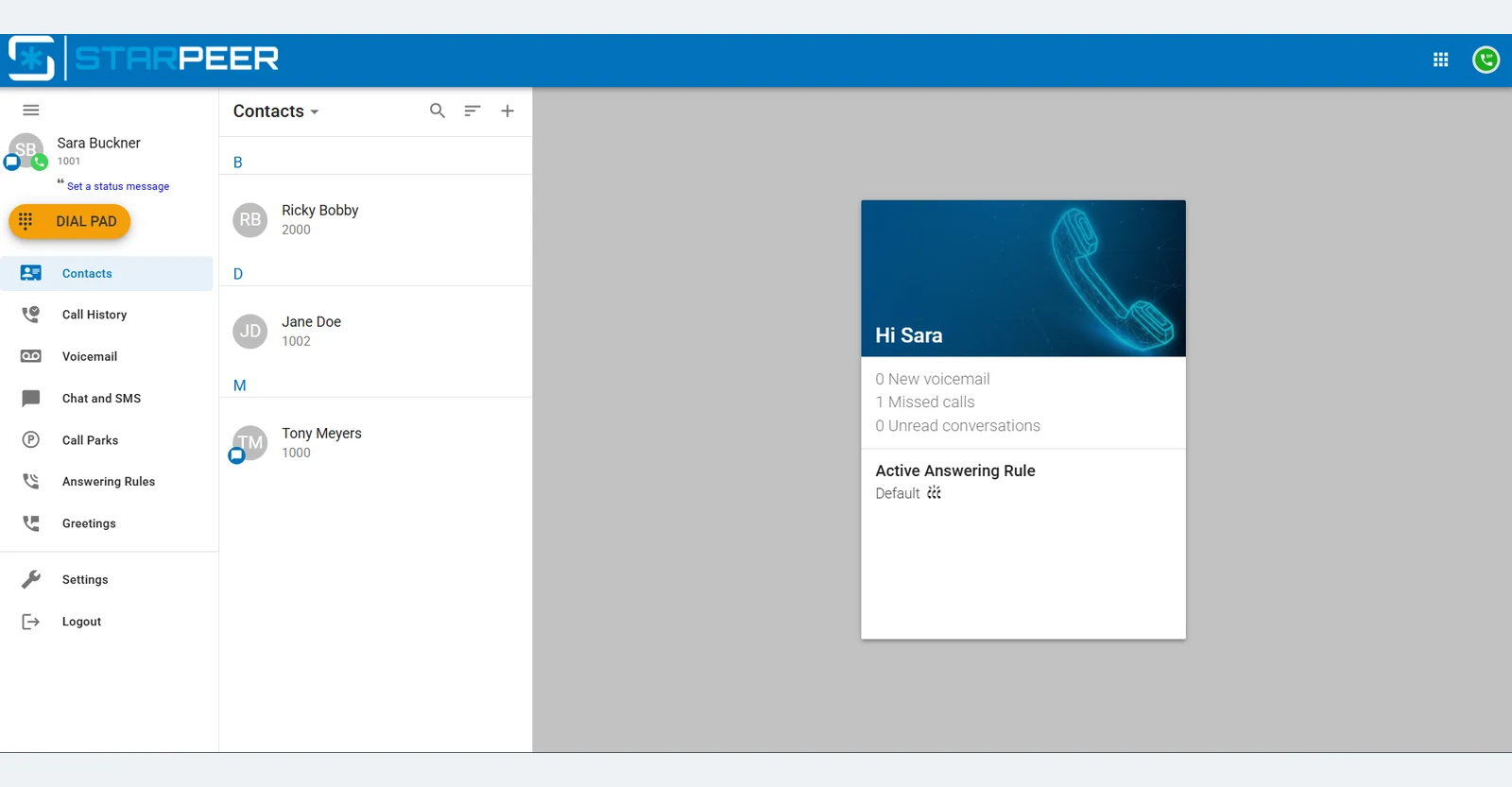1512x787 pixels.
Task: Click the StarPeer logo icon
Action: [31, 59]
